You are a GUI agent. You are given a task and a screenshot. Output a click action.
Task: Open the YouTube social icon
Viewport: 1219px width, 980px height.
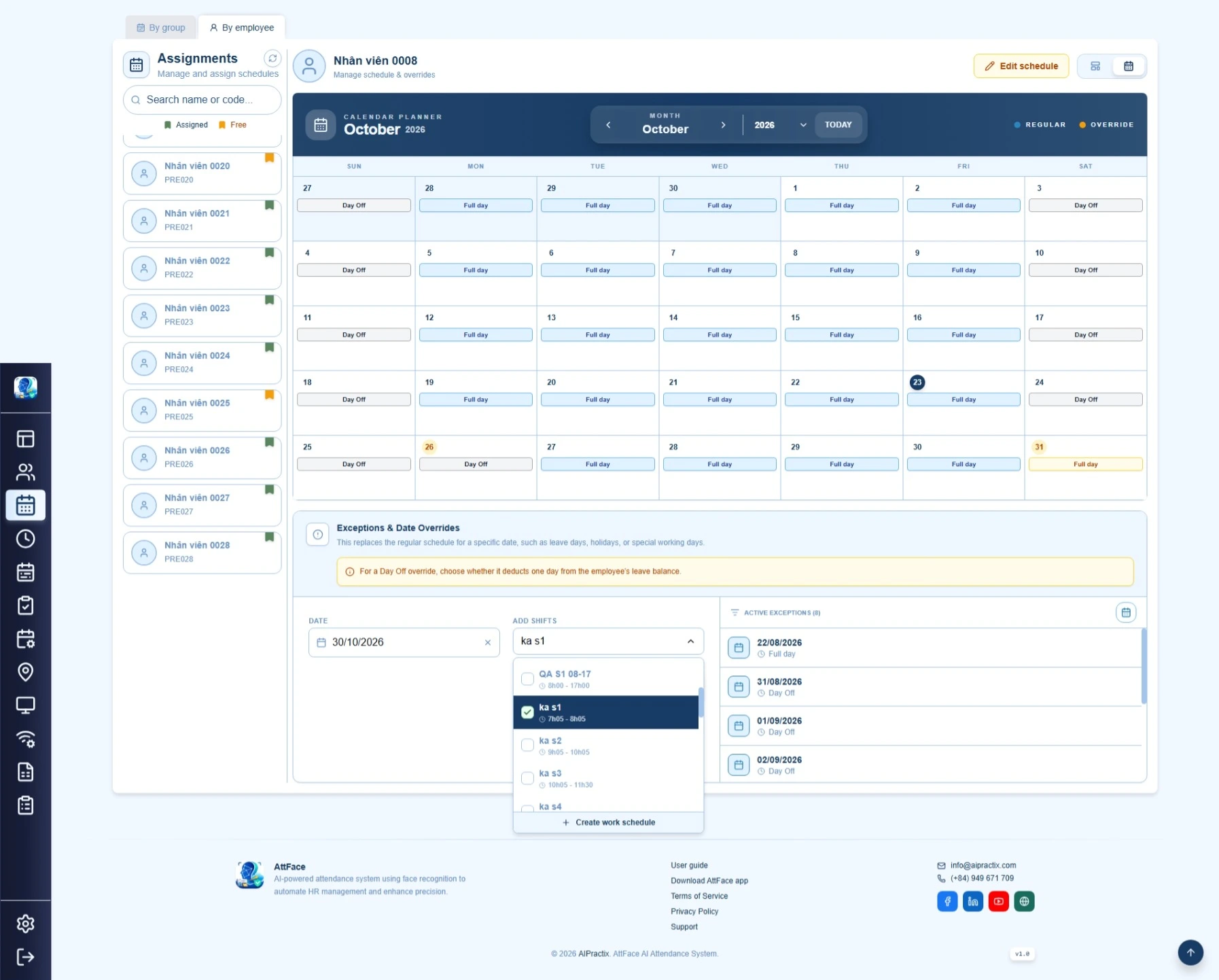click(998, 901)
